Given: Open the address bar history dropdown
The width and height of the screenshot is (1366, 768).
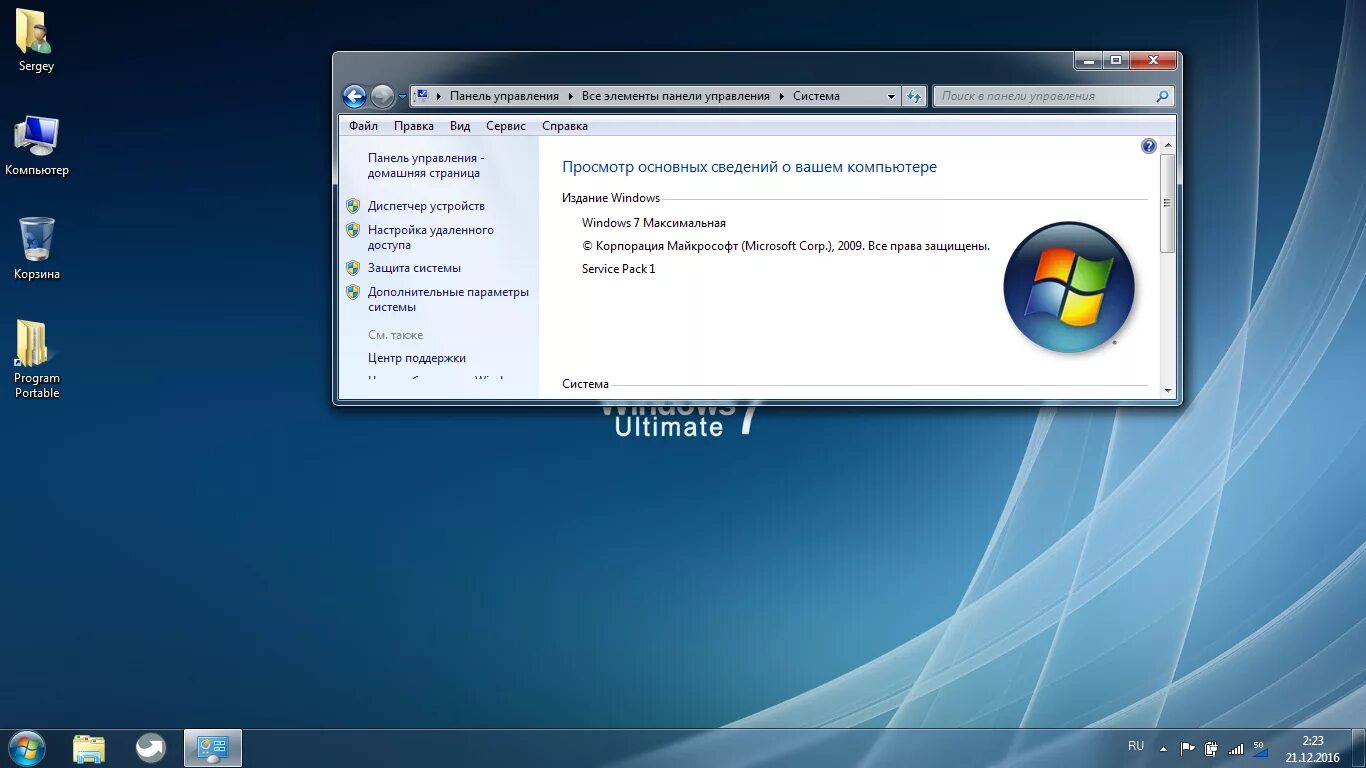Looking at the screenshot, I should point(891,97).
